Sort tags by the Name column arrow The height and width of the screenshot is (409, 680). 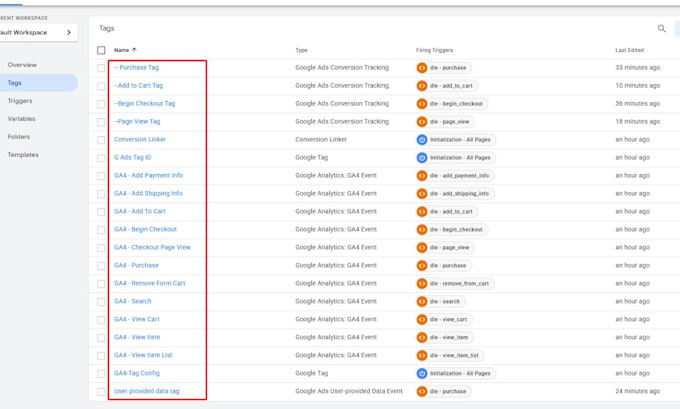tap(134, 50)
